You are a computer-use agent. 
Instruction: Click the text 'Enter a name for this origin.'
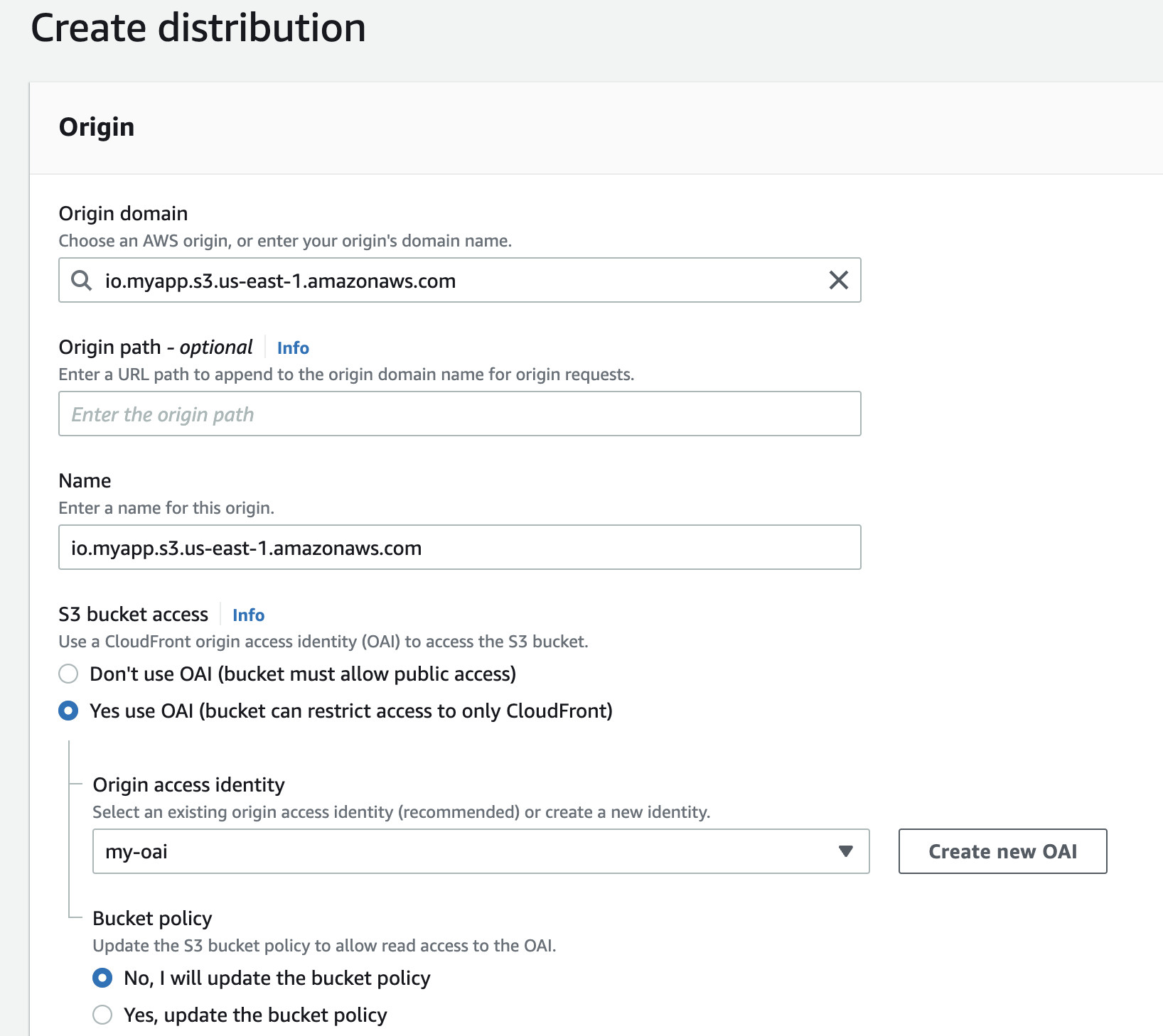click(166, 508)
